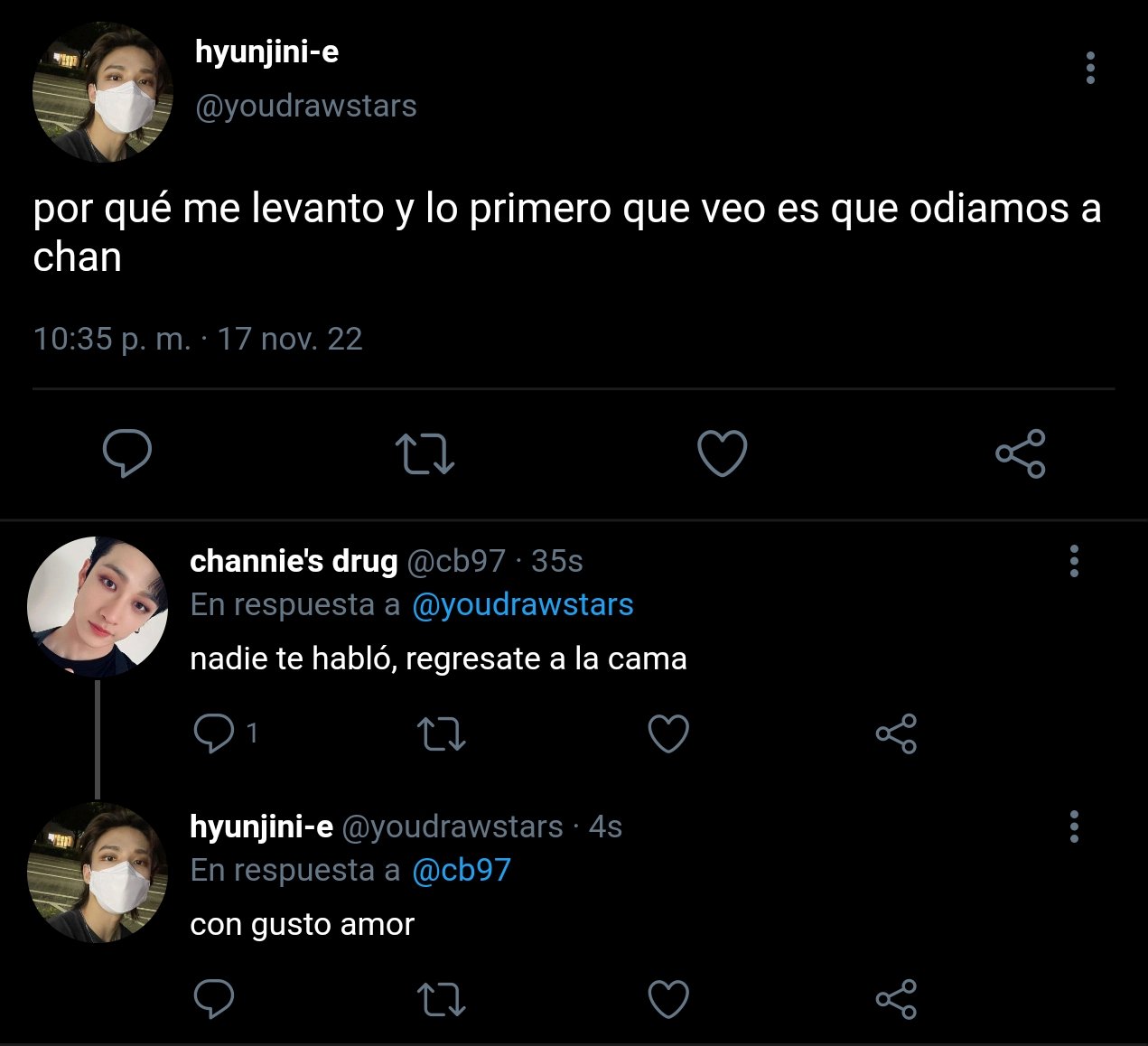The height and width of the screenshot is (1046, 1148).
Task: View channie's drug profile picture
Action: (98, 607)
